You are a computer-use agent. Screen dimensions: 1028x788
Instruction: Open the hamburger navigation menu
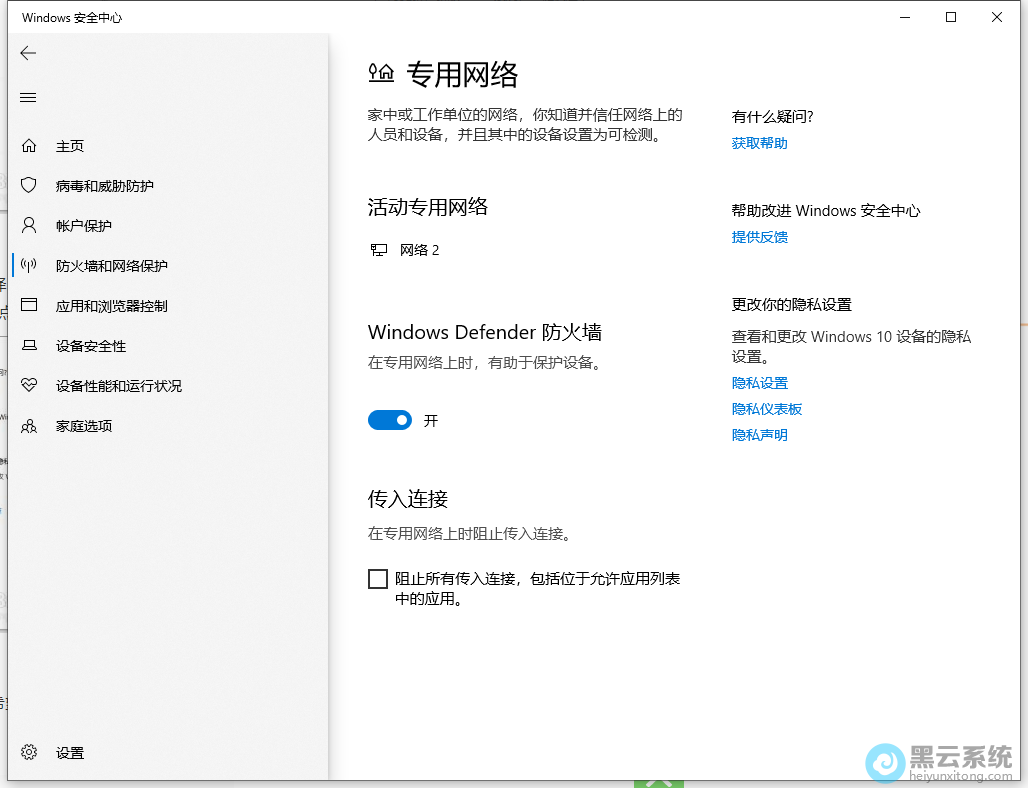point(28,97)
